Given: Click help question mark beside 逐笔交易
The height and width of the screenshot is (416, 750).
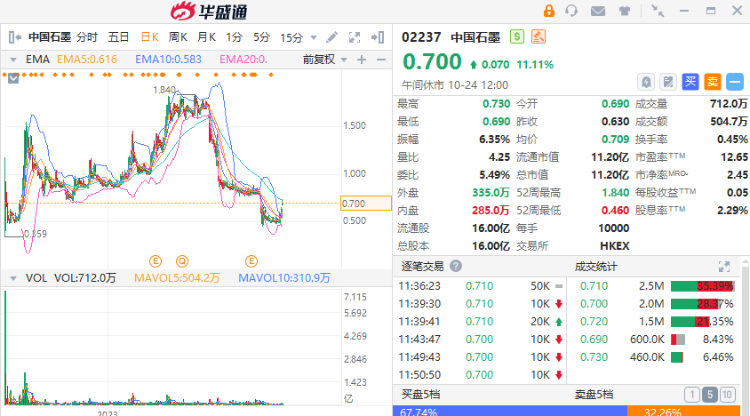Looking at the screenshot, I should (x=456, y=266).
